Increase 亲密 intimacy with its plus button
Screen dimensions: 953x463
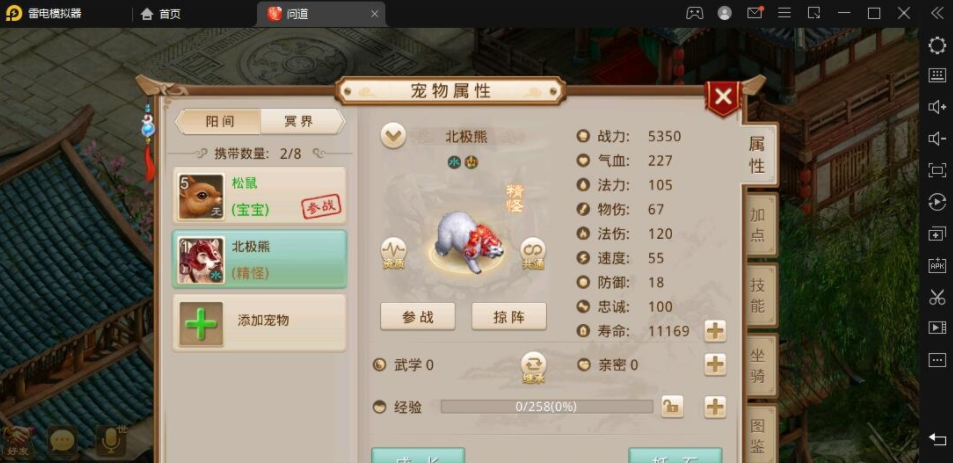coord(715,365)
